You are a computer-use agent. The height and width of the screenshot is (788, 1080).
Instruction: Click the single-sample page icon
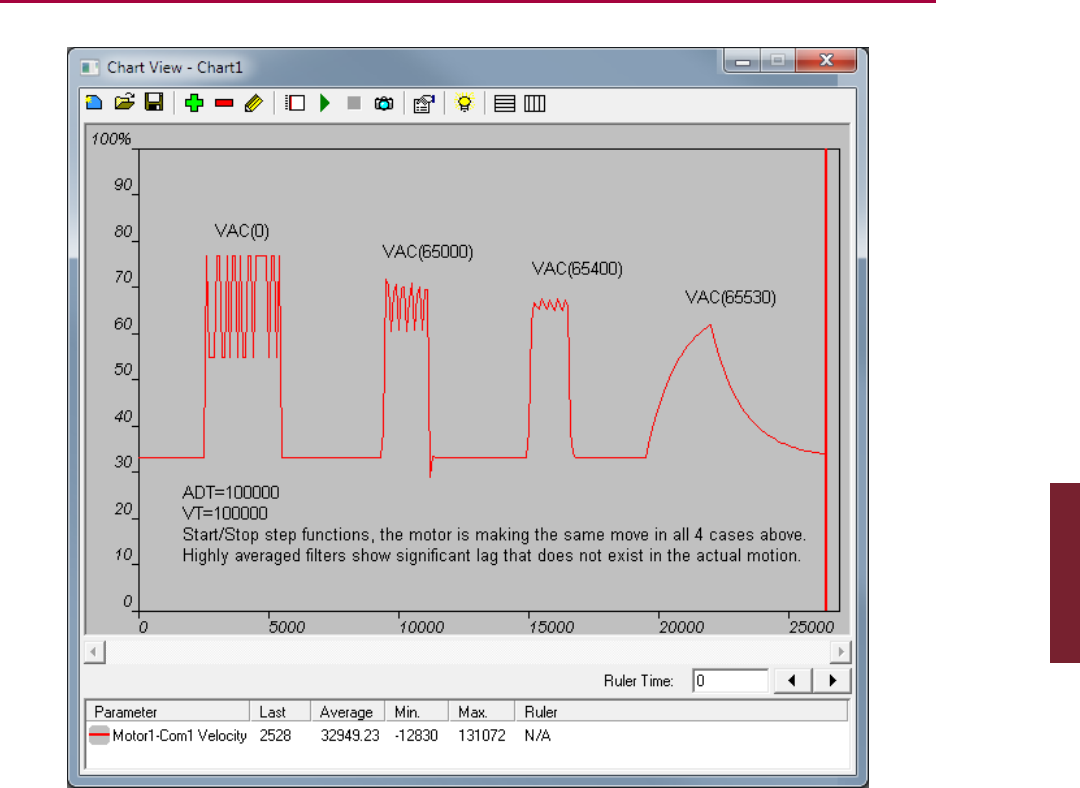(295, 103)
